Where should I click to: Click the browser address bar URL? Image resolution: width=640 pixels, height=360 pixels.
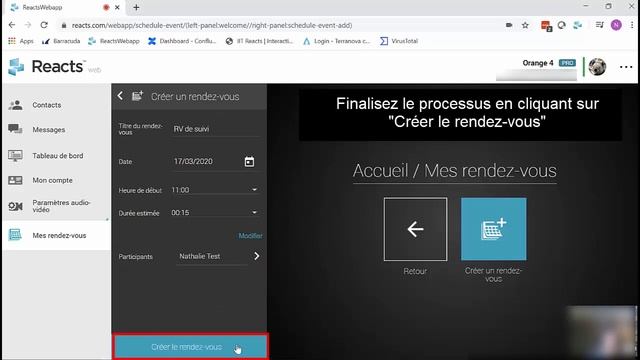coord(212,25)
